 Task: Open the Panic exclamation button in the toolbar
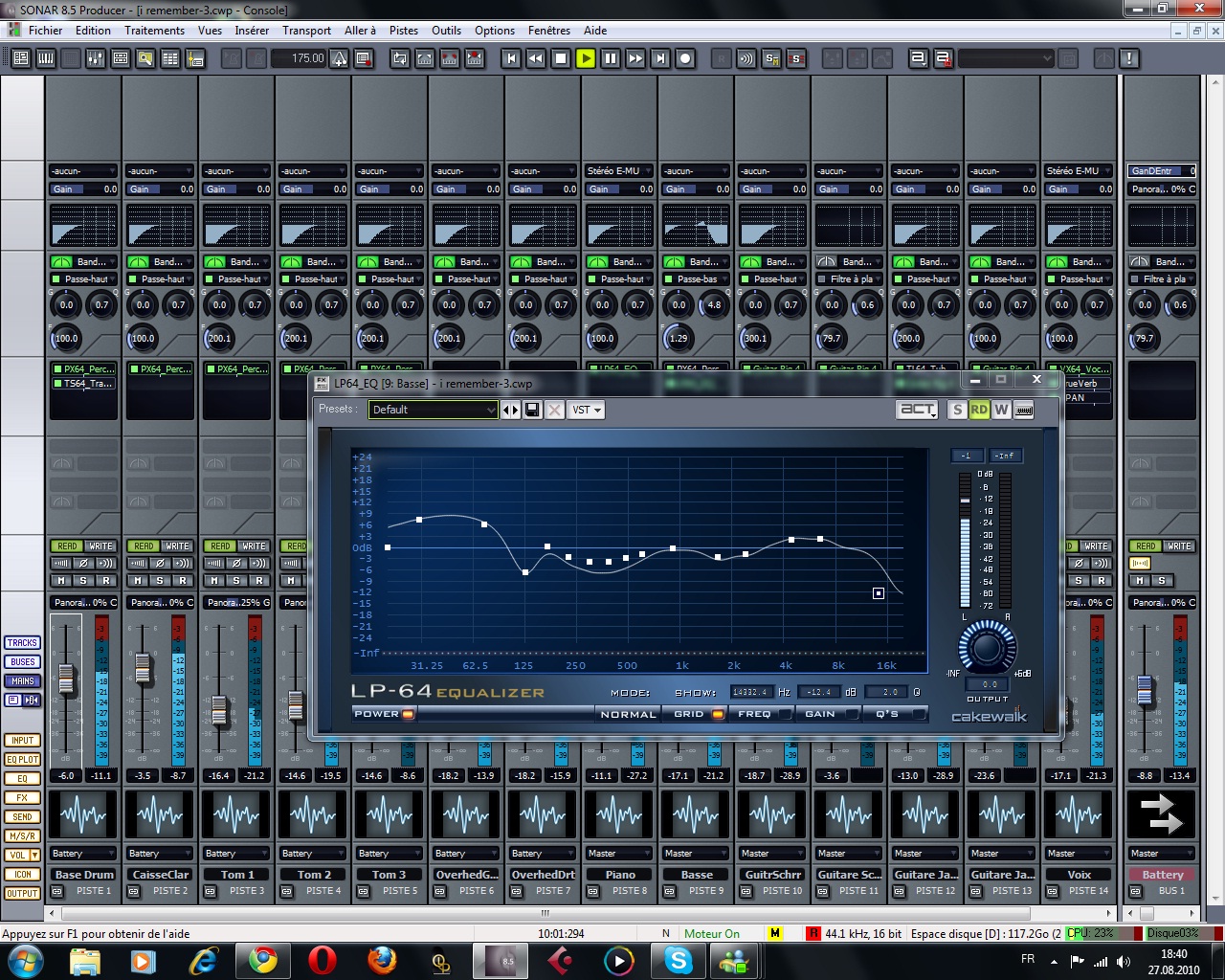pyautogui.click(x=1129, y=58)
